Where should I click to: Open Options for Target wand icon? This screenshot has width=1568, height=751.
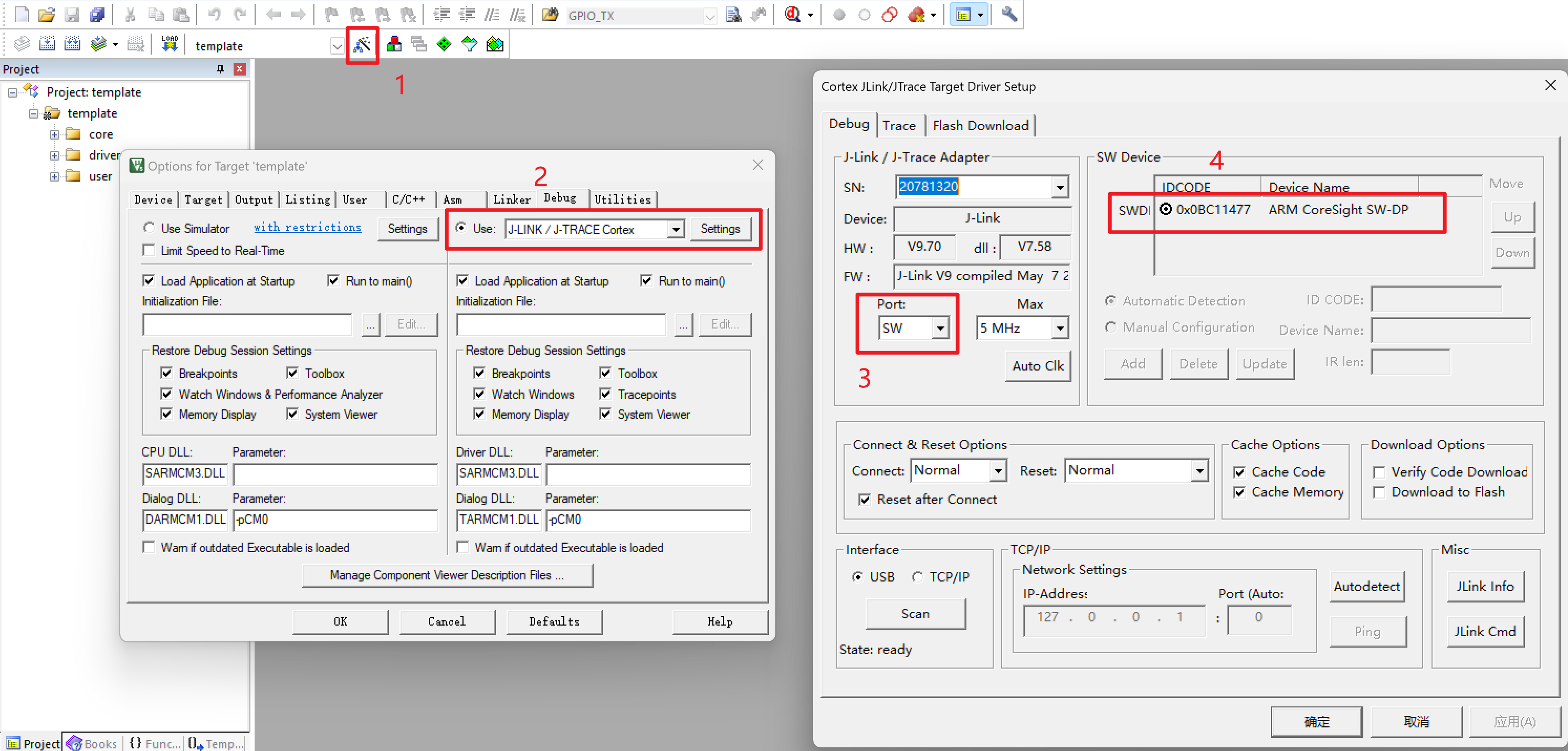point(362,45)
